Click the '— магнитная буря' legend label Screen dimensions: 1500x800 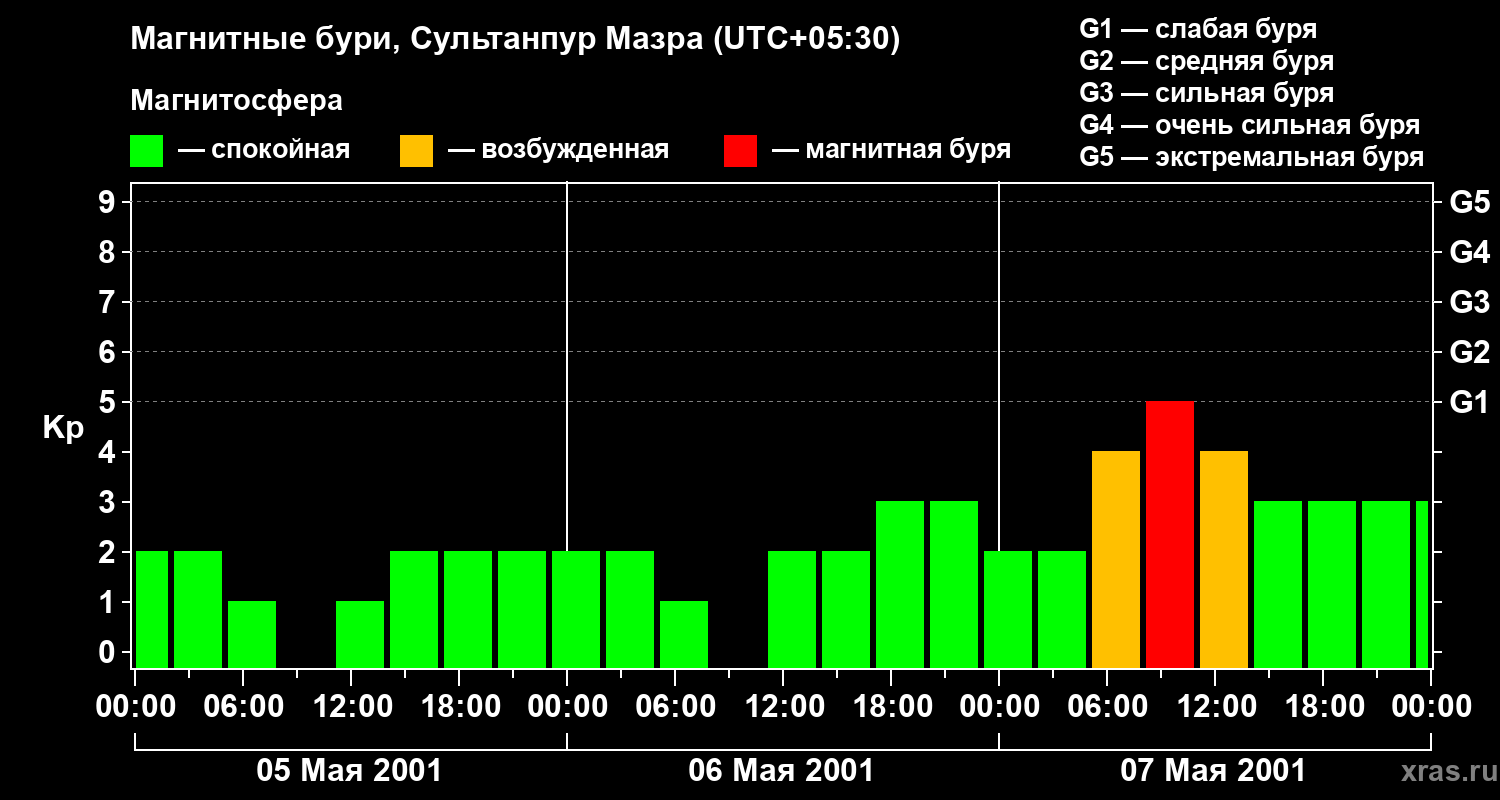point(891,151)
